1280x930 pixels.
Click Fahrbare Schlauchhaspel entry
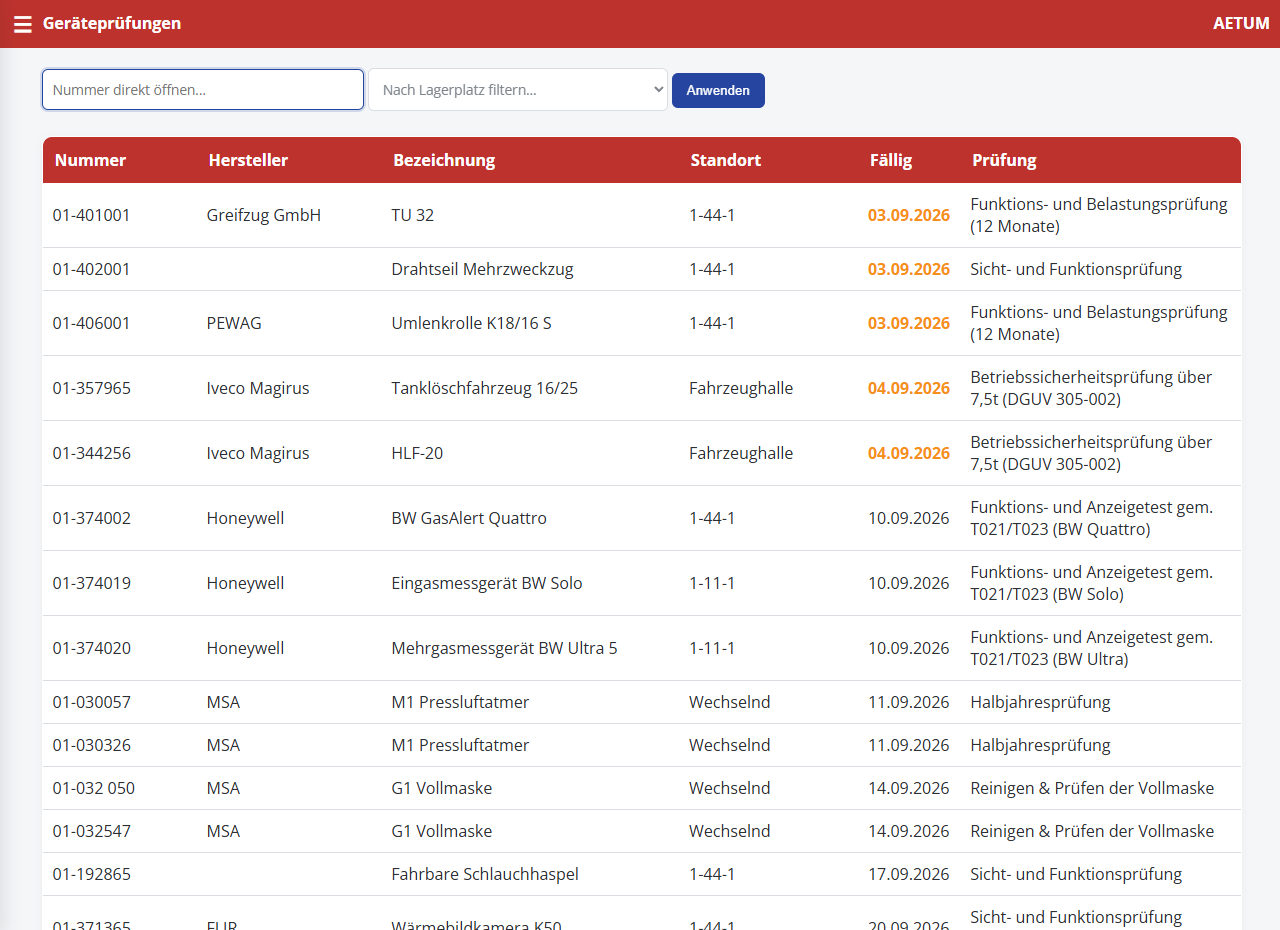tap(485, 874)
